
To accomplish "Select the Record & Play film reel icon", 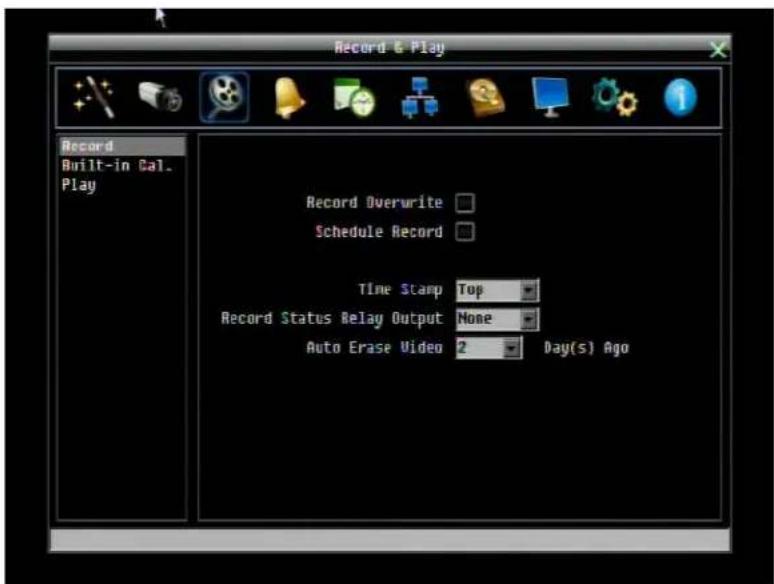I will pos(225,97).
